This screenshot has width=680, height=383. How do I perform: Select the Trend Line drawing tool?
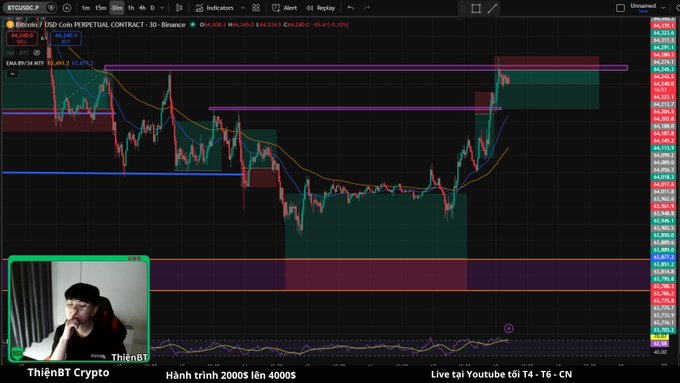pyautogui.click(x=492, y=9)
